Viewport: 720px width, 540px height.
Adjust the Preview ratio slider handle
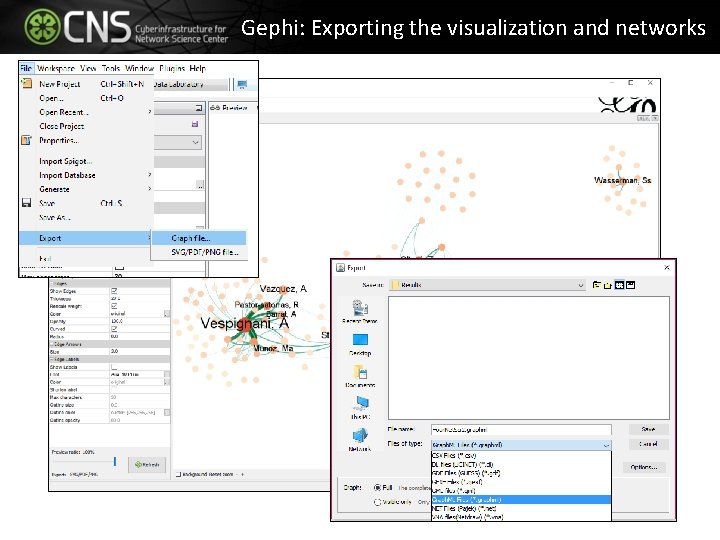(115, 461)
